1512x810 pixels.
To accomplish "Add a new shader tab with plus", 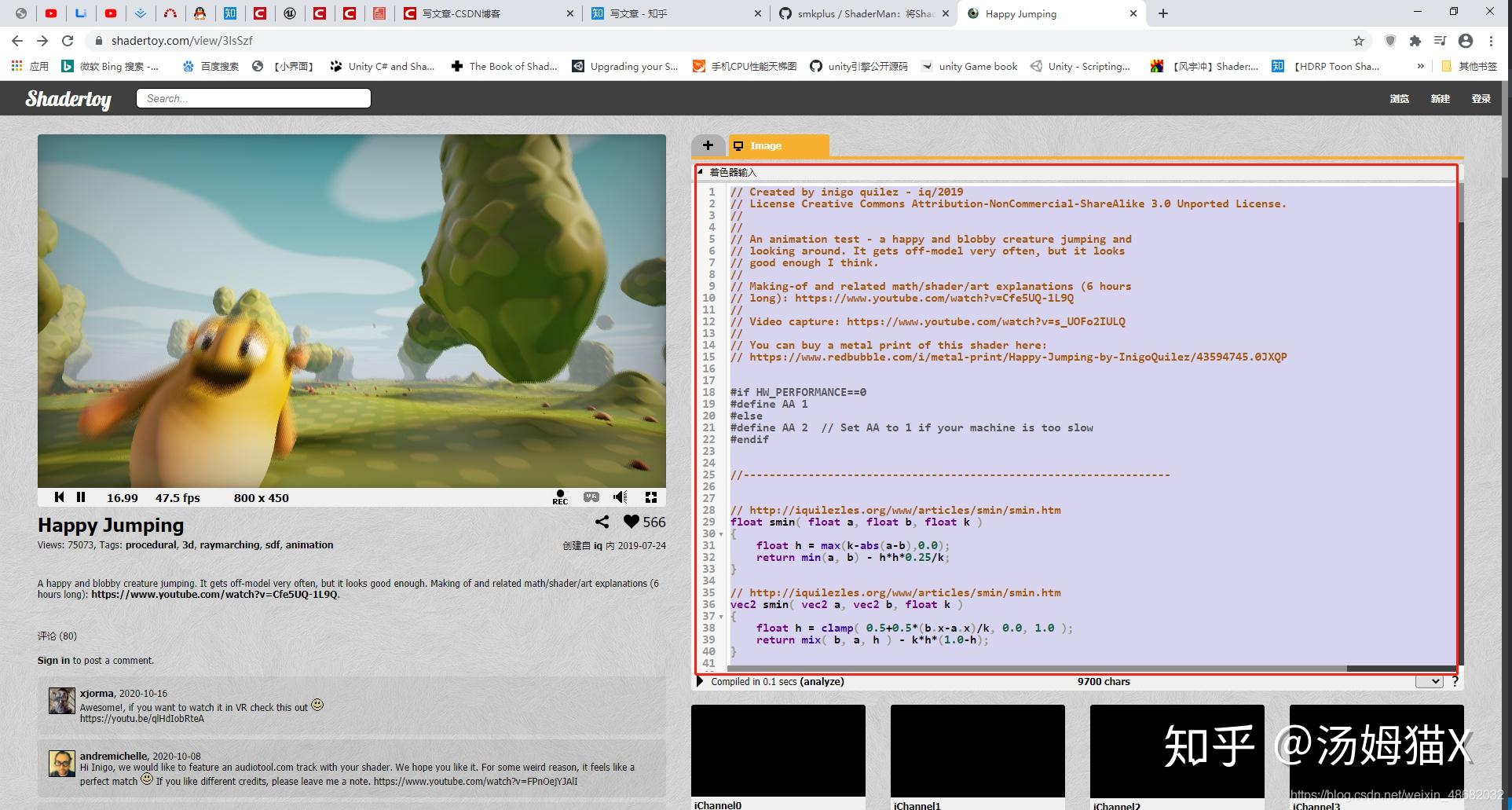I will click(708, 145).
